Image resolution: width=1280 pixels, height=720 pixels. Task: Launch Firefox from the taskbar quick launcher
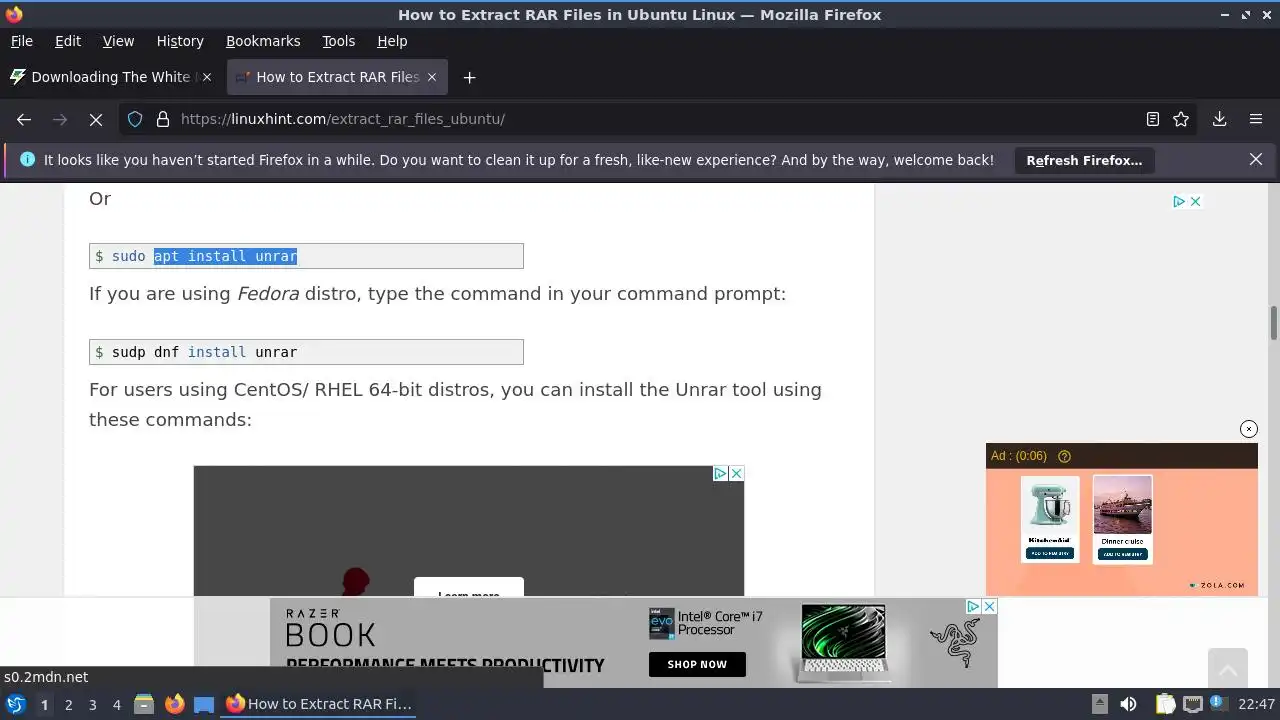tap(174, 704)
